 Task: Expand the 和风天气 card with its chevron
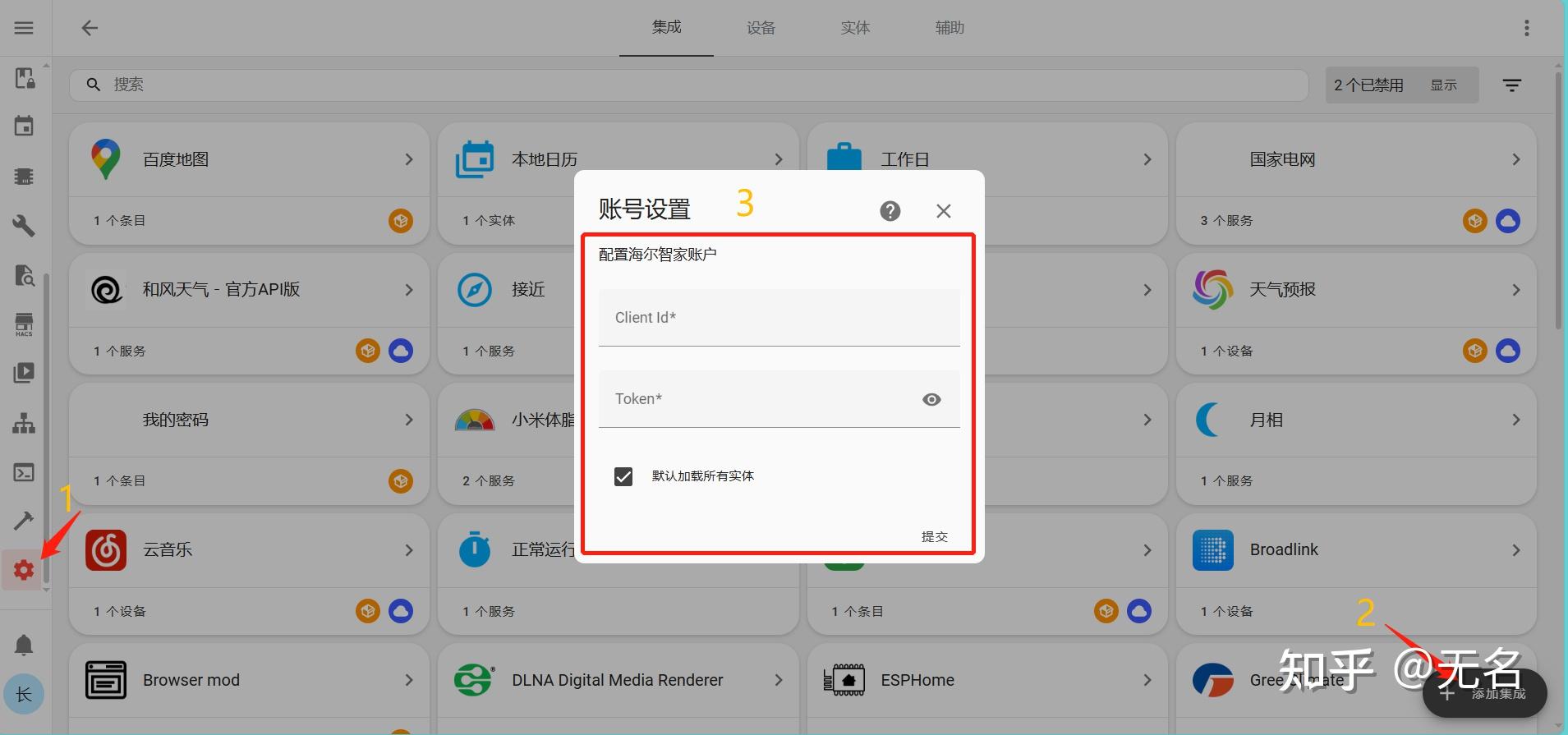(x=409, y=290)
